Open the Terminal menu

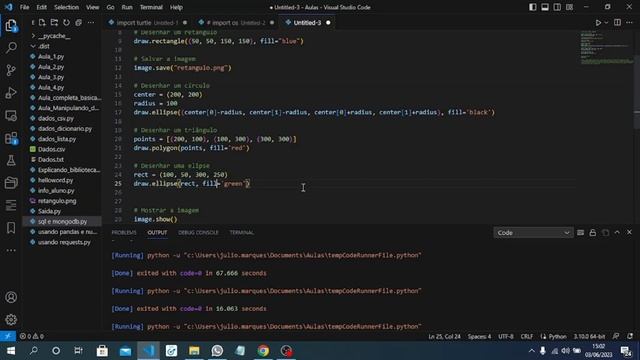click(x=151, y=7)
